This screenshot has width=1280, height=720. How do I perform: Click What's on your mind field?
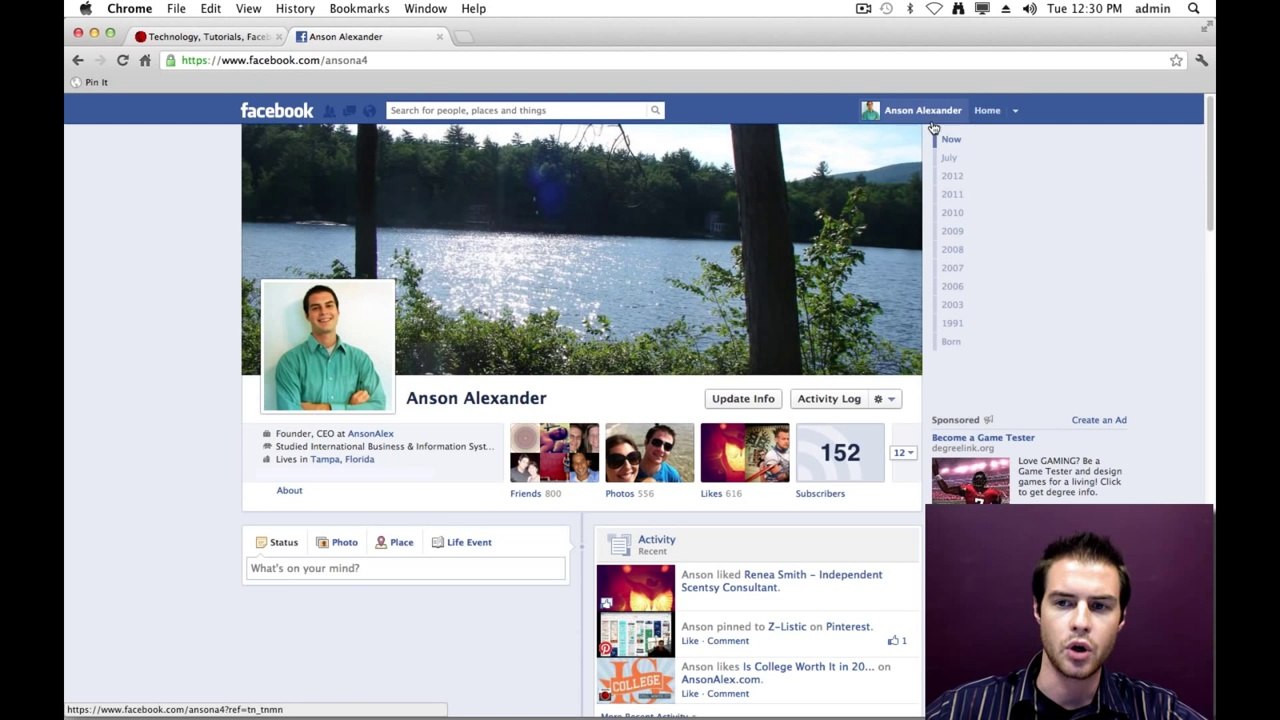(x=406, y=568)
